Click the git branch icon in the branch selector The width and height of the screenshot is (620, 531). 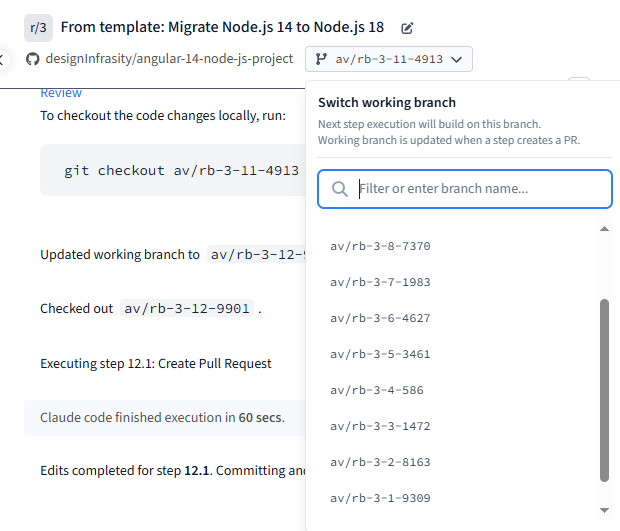click(320, 59)
